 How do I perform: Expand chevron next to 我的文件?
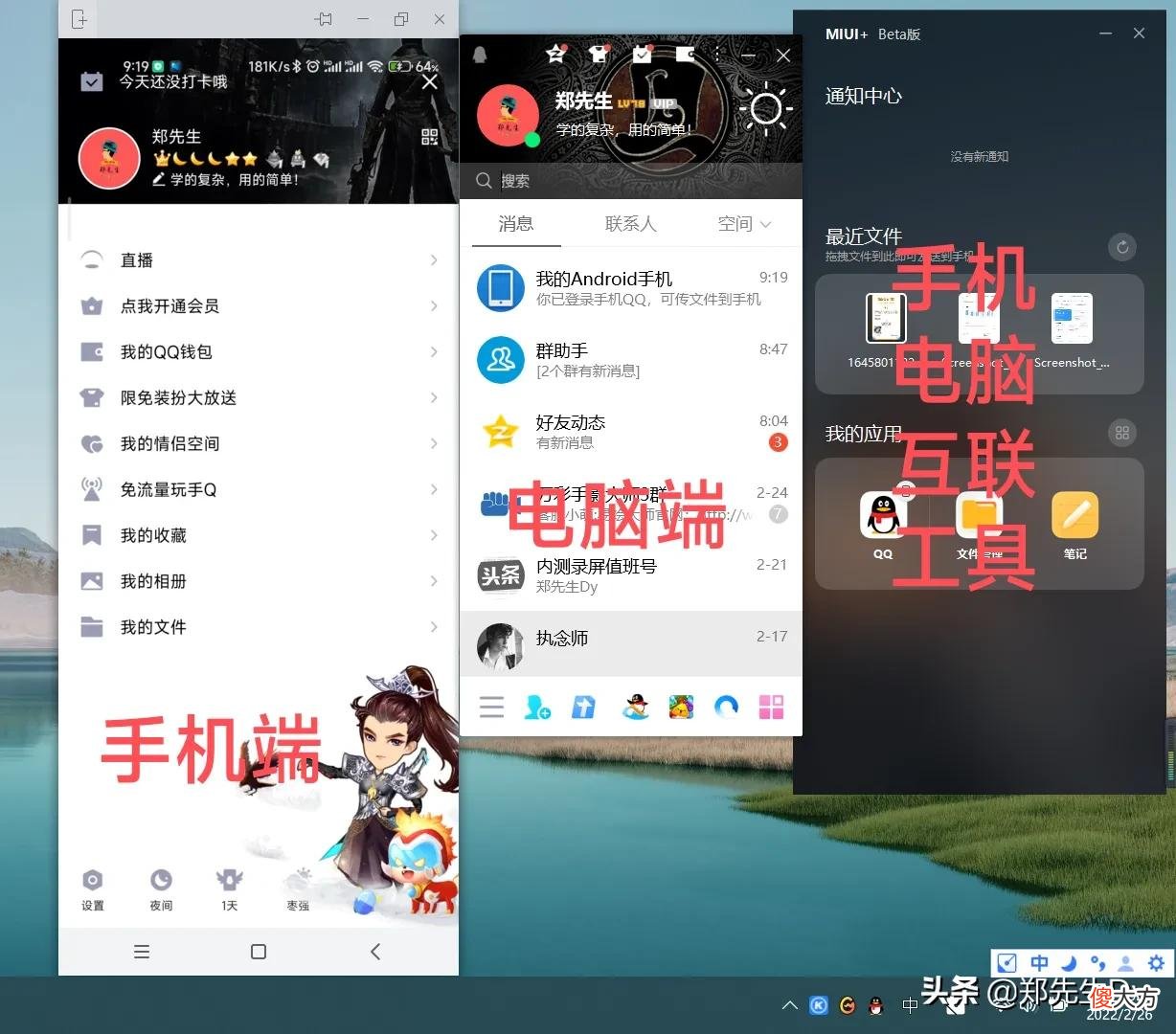(x=434, y=627)
